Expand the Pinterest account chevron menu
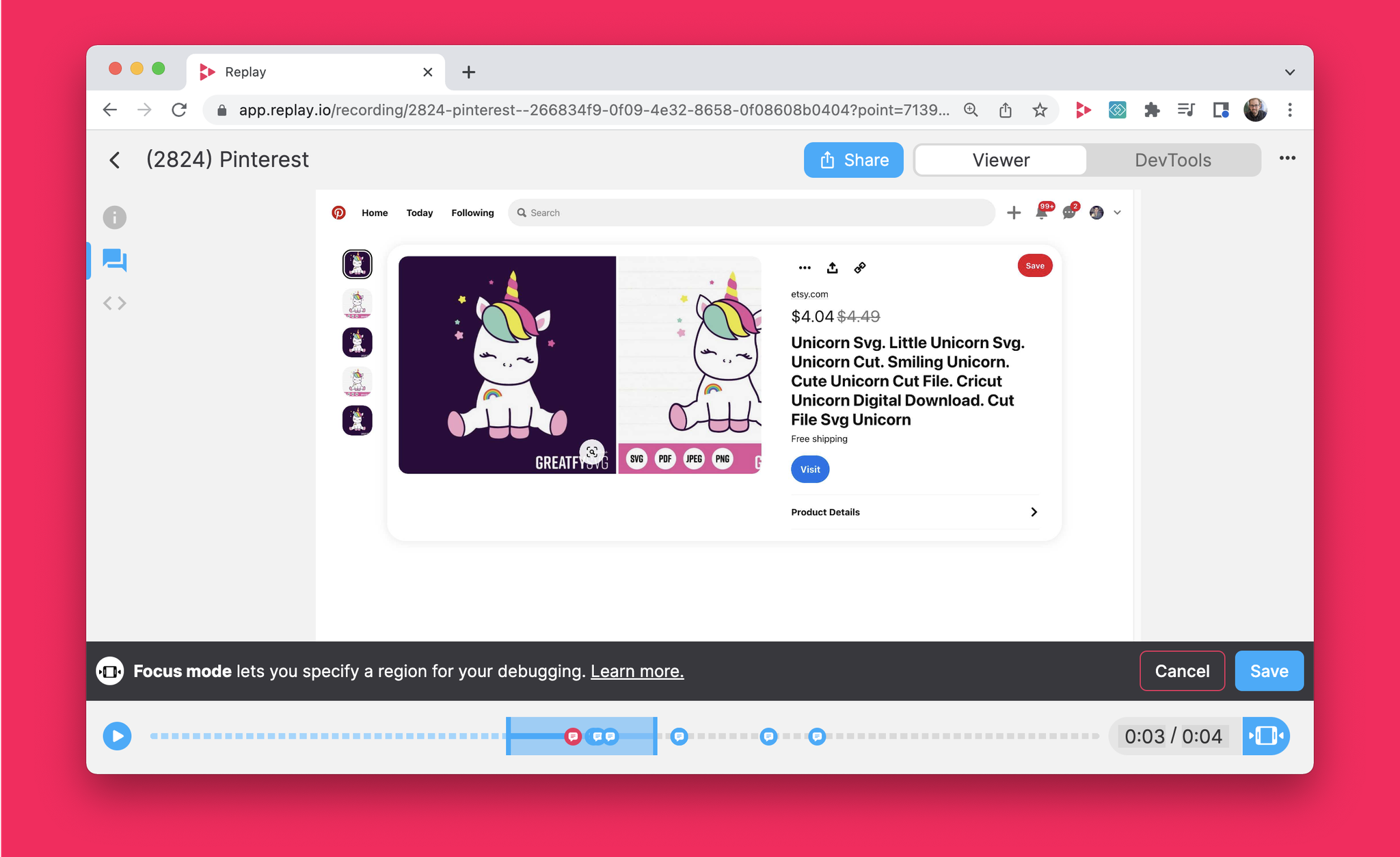The image size is (1400, 857). [1117, 213]
